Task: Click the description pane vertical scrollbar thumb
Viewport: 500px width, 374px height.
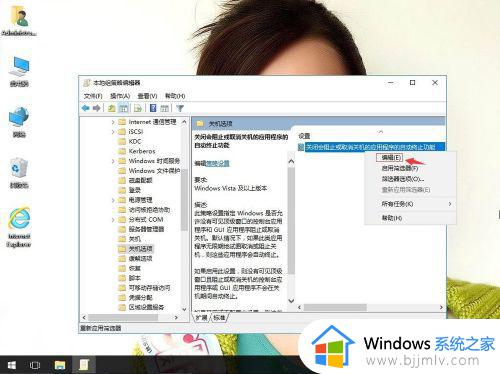Action: [x=291, y=221]
